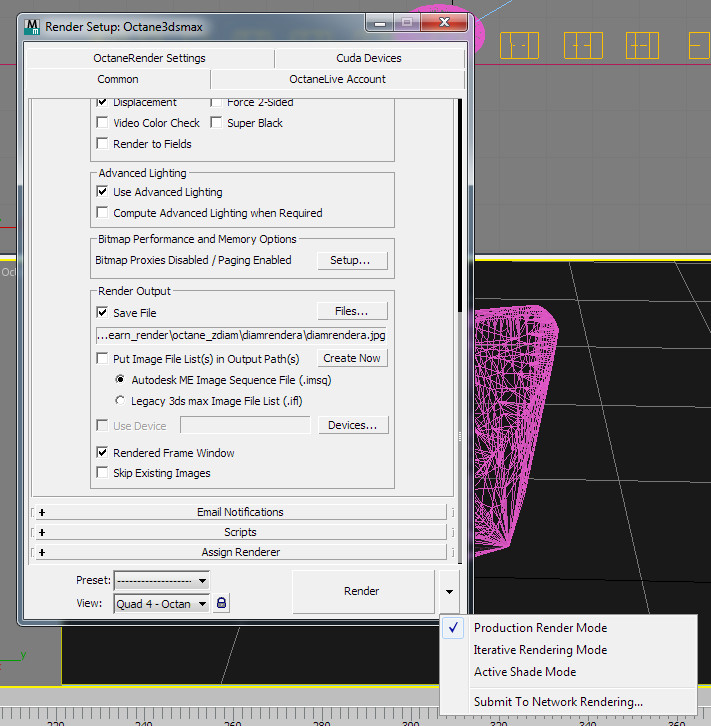This screenshot has height=726, width=711.
Task: Open the View dropdown showing Quad 4 - Octan
Action: 162,604
